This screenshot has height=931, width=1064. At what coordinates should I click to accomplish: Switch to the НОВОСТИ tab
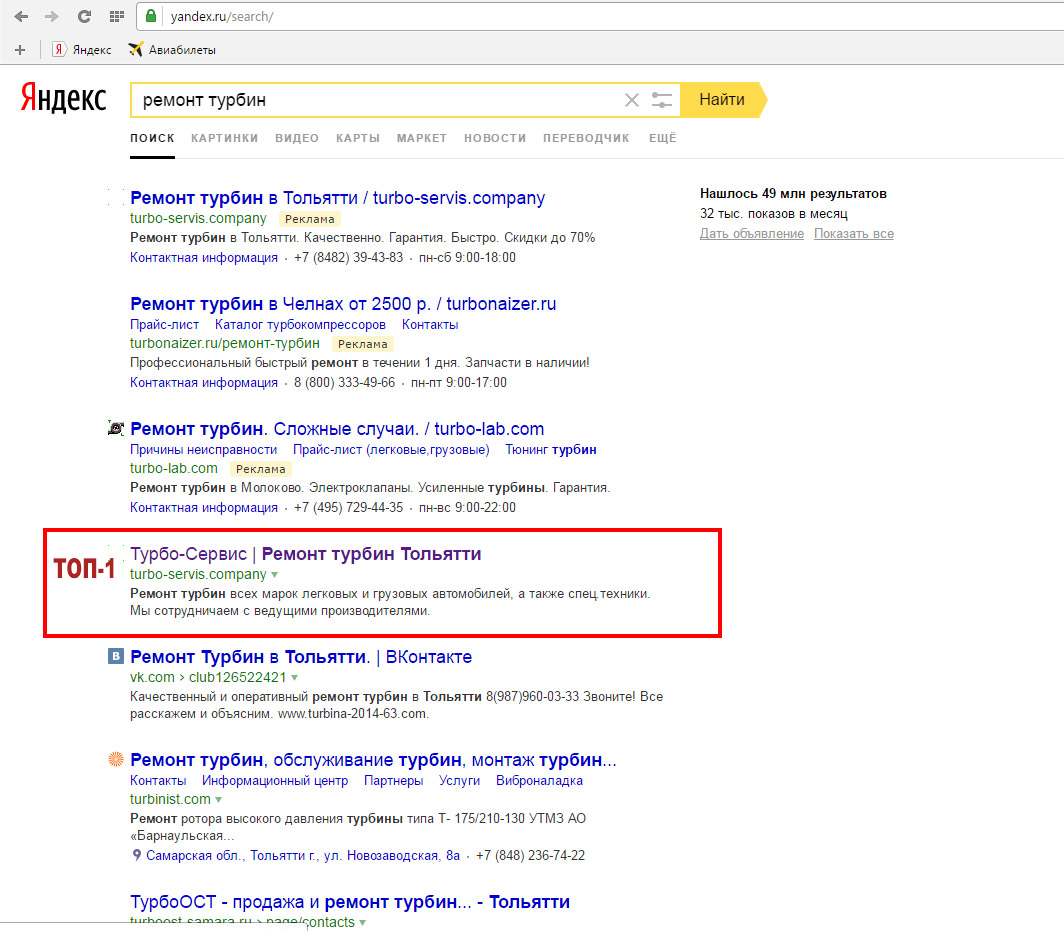(x=495, y=138)
